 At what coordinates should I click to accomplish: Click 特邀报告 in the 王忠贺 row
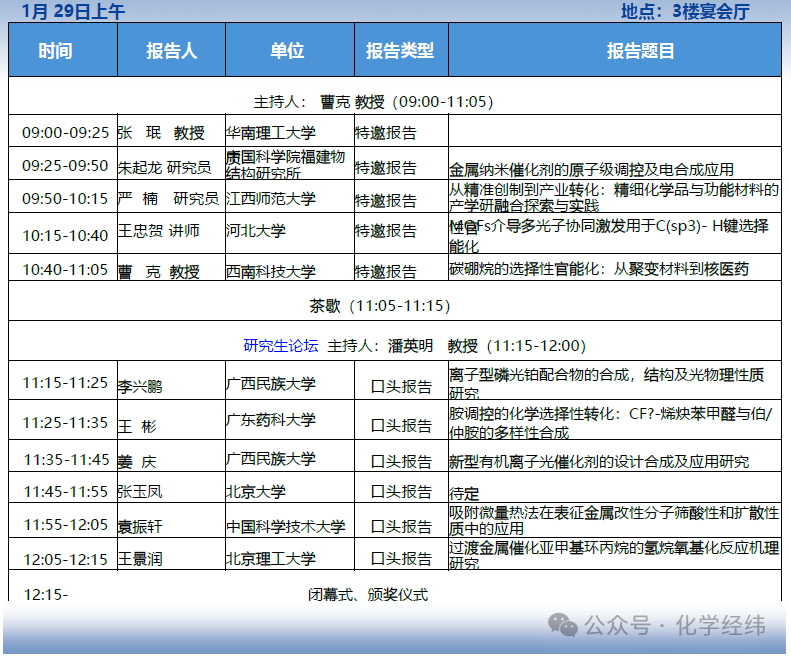click(x=386, y=231)
